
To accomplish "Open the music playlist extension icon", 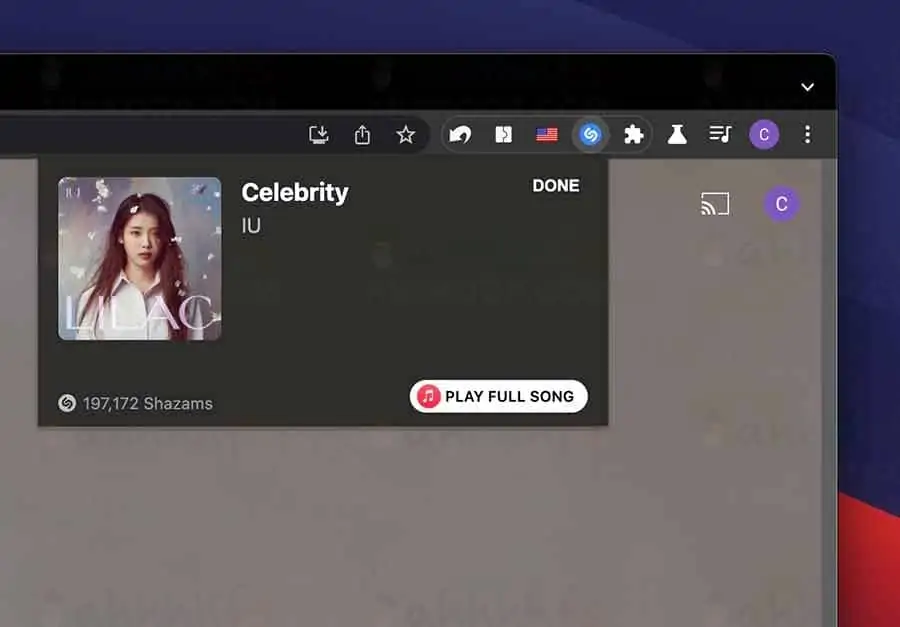I will point(721,134).
